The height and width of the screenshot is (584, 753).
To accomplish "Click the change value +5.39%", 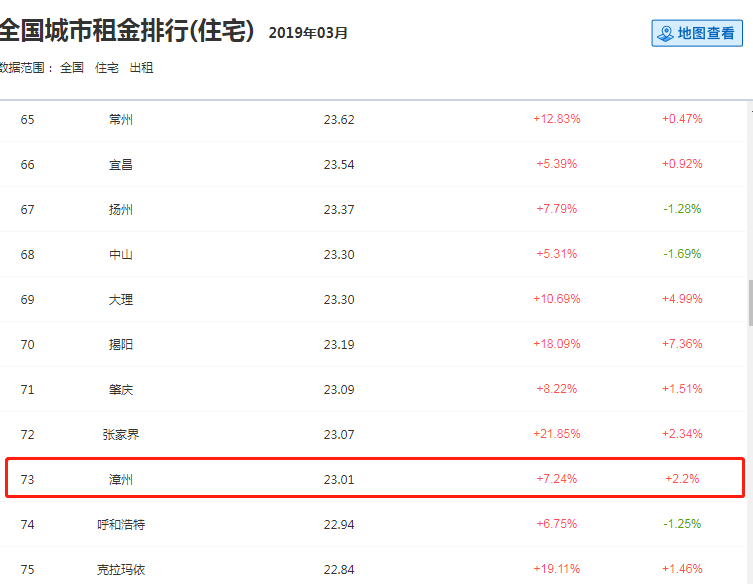I will point(557,164).
